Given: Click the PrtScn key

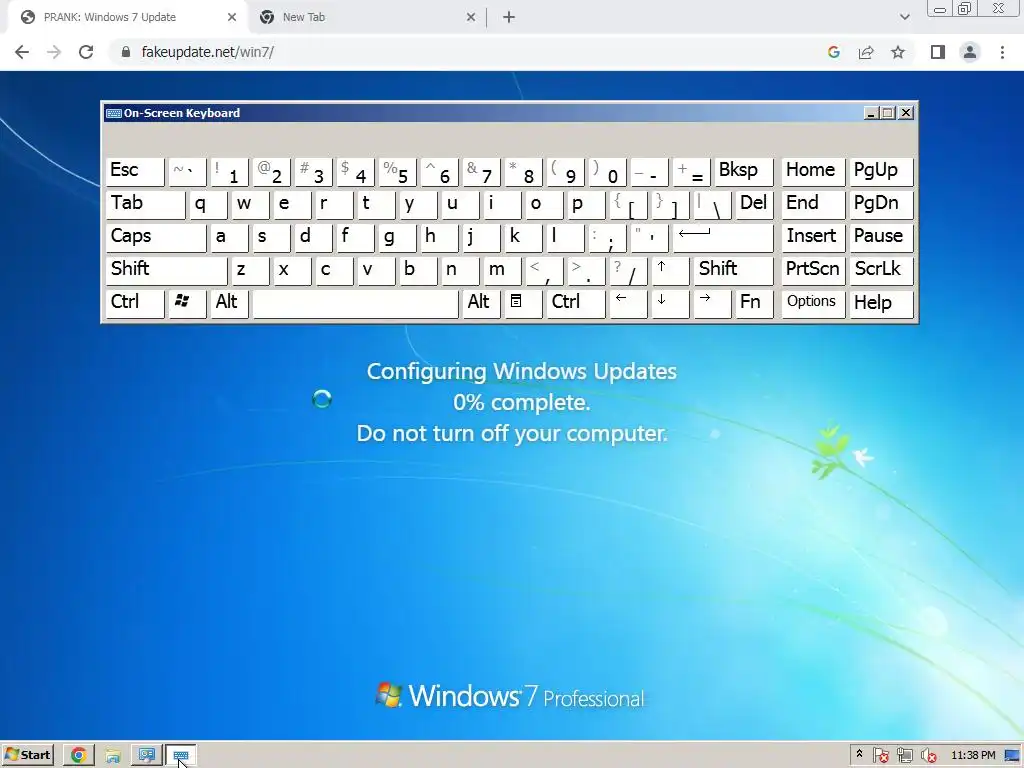Looking at the screenshot, I should pyautogui.click(x=813, y=270).
